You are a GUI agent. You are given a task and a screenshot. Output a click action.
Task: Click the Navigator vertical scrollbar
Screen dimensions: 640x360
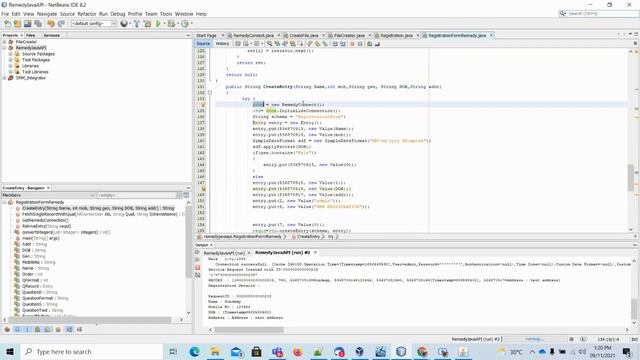point(188,257)
